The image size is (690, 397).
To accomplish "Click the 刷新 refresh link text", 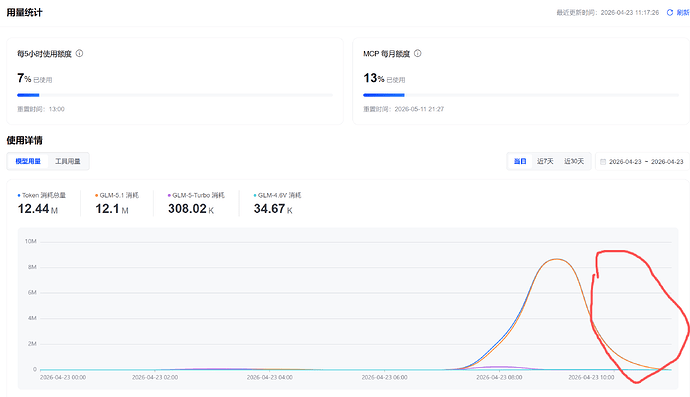I will click(x=683, y=13).
